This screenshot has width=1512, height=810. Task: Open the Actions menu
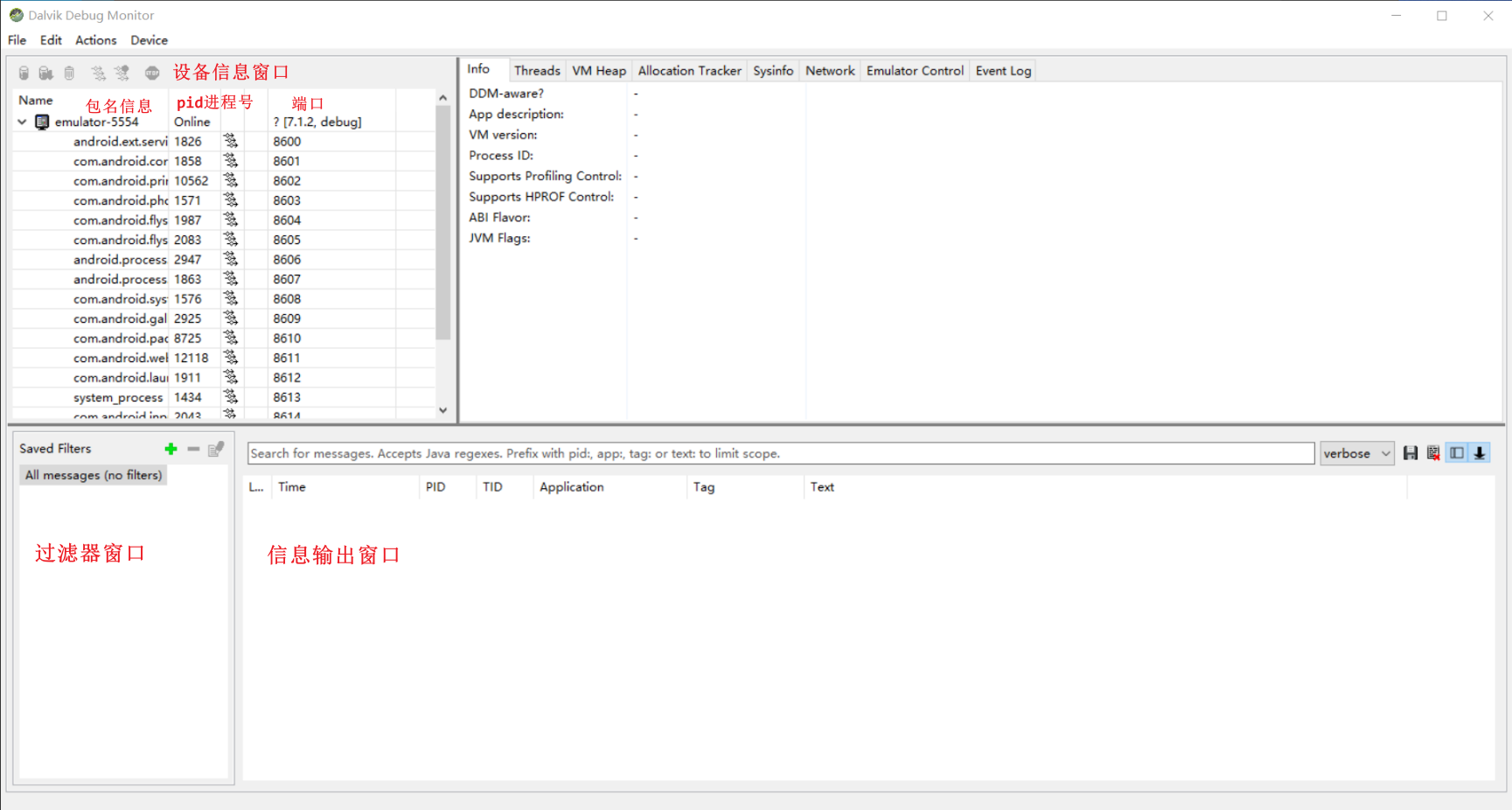click(x=95, y=40)
